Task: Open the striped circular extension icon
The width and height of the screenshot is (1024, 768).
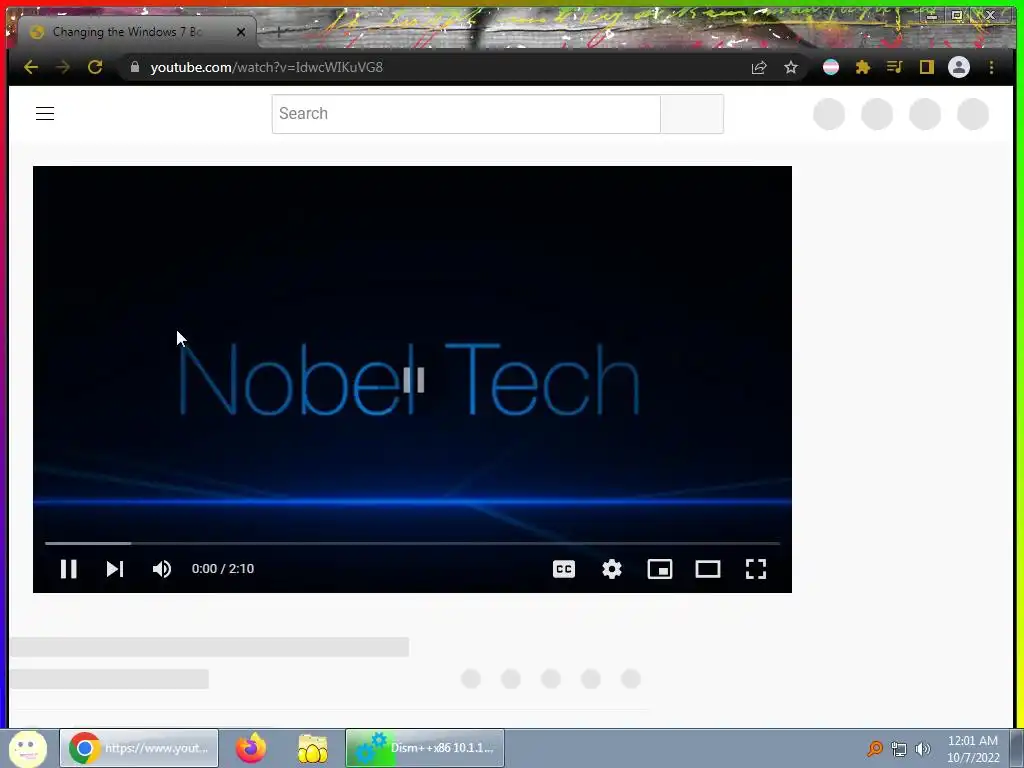Action: click(831, 67)
